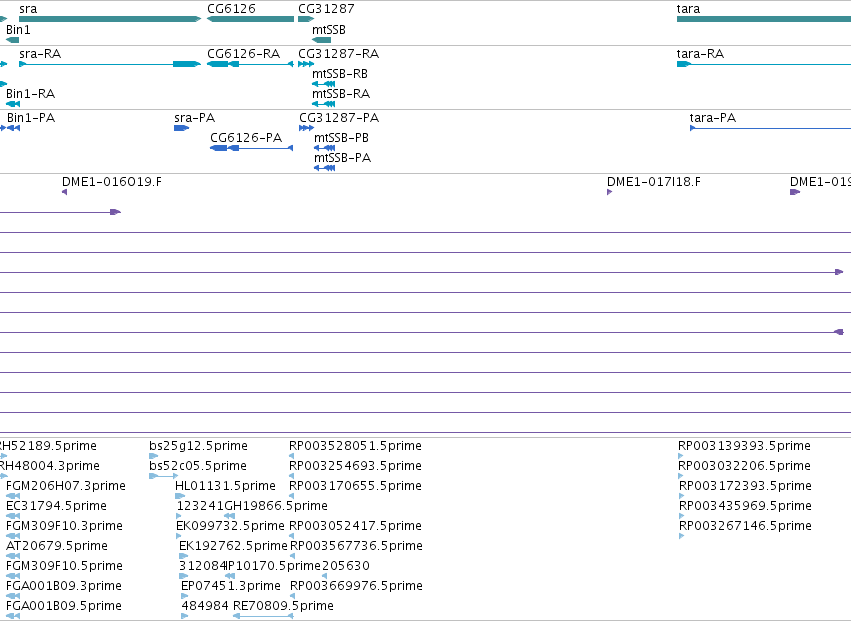Select the Bin1 gene label
851x621 pixels.
(x=18, y=30)
